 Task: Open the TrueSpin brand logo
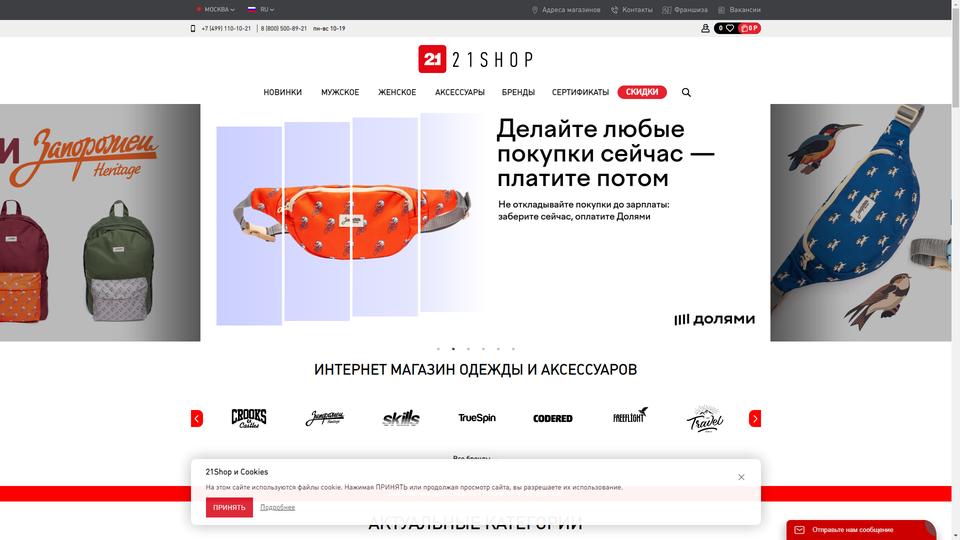pyautogui.click(x=477, y=418)
